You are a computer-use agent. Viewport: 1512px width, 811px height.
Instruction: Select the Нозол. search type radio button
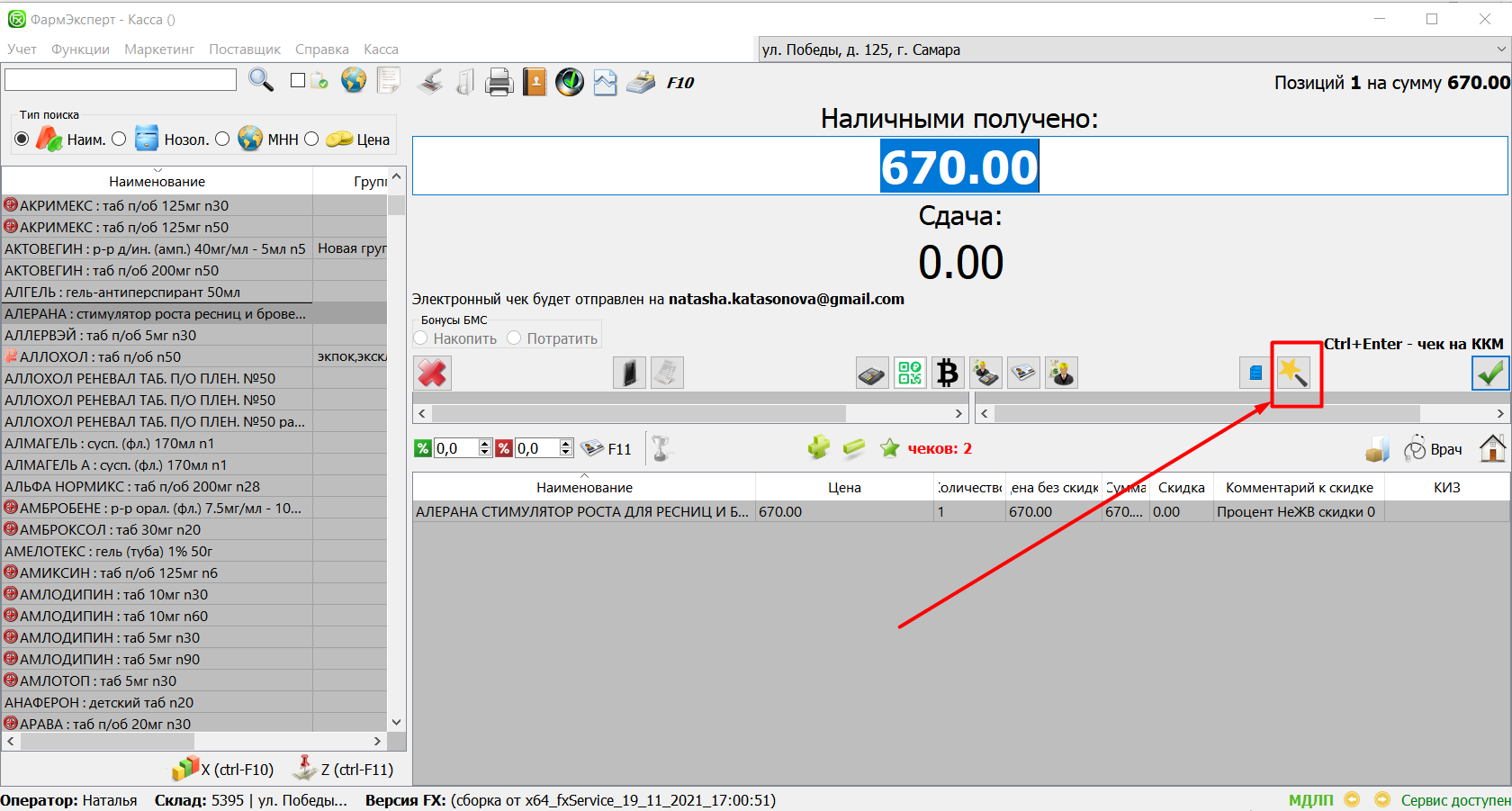tap(119, 139)
